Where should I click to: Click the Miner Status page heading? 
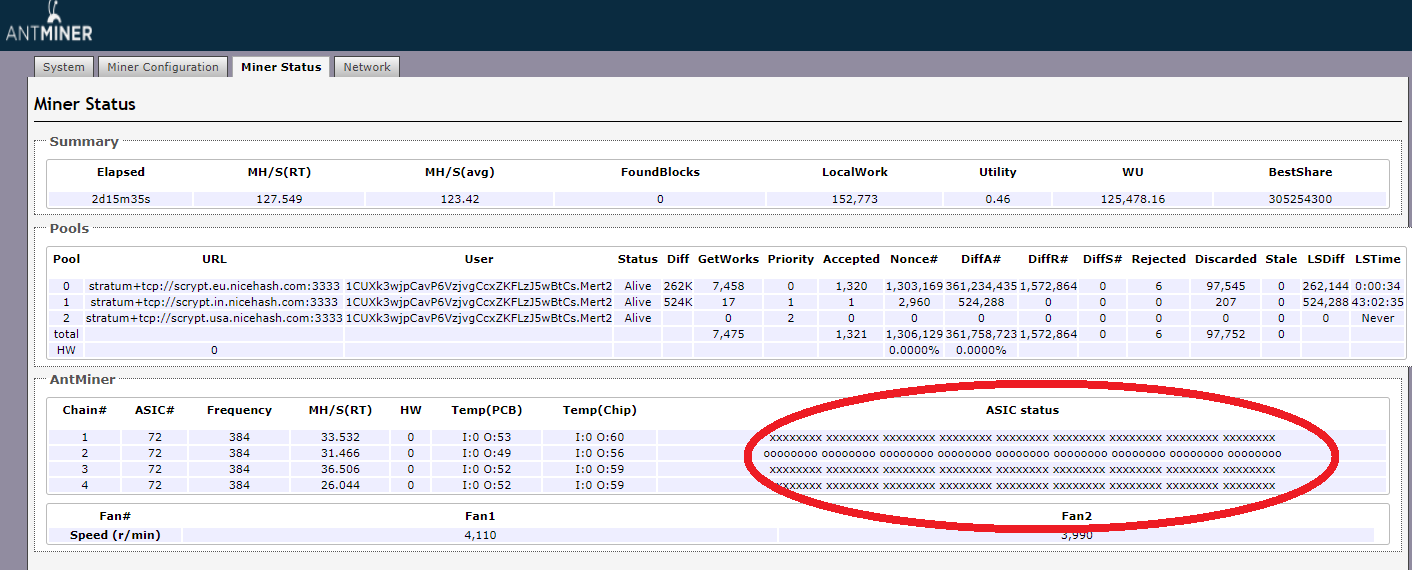click(85, 104)
